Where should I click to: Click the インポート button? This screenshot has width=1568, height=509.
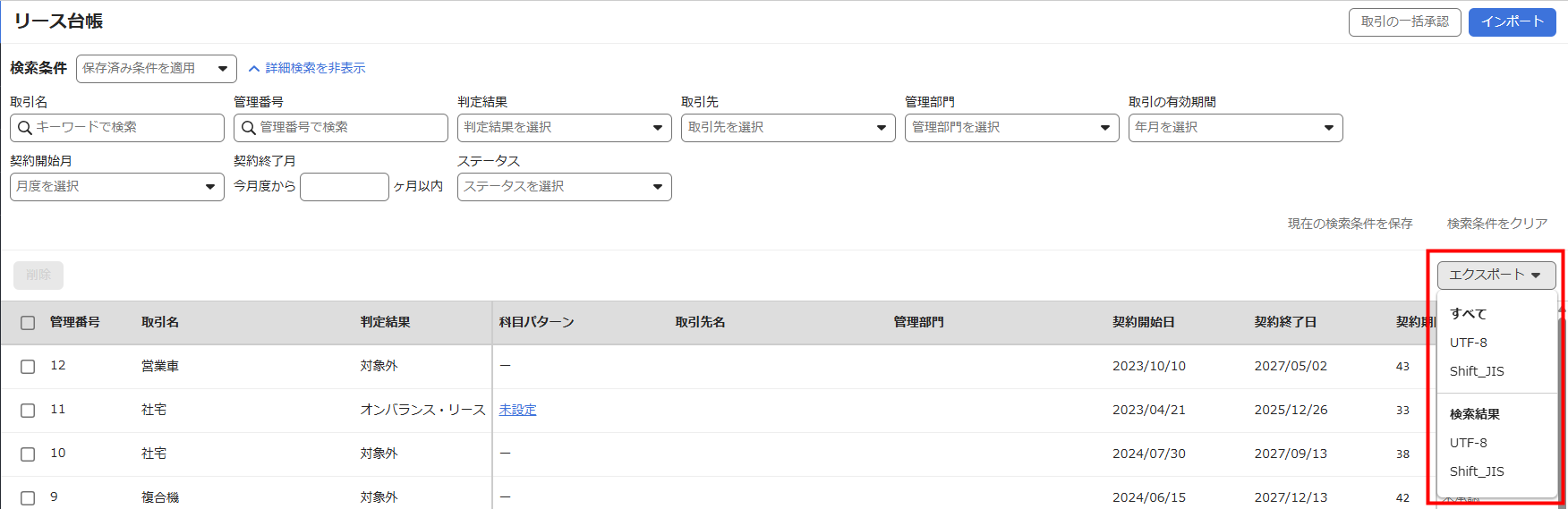click(x=1512, y=22)
